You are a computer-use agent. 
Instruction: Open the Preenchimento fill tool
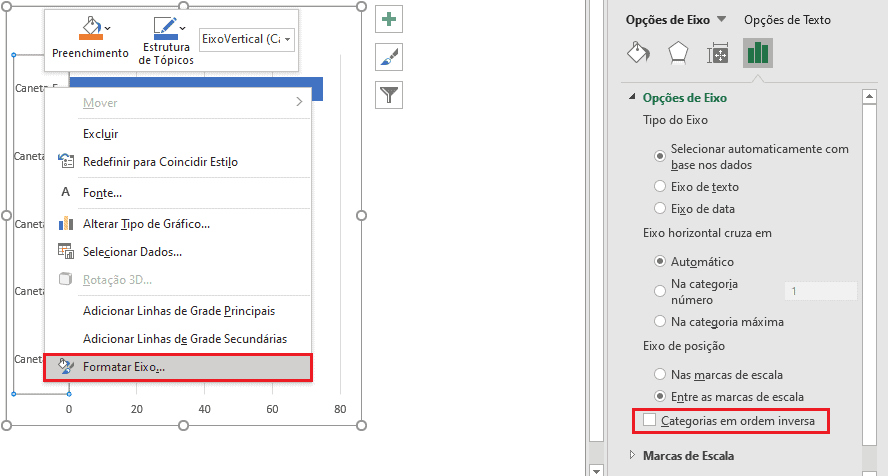point(91,37)
